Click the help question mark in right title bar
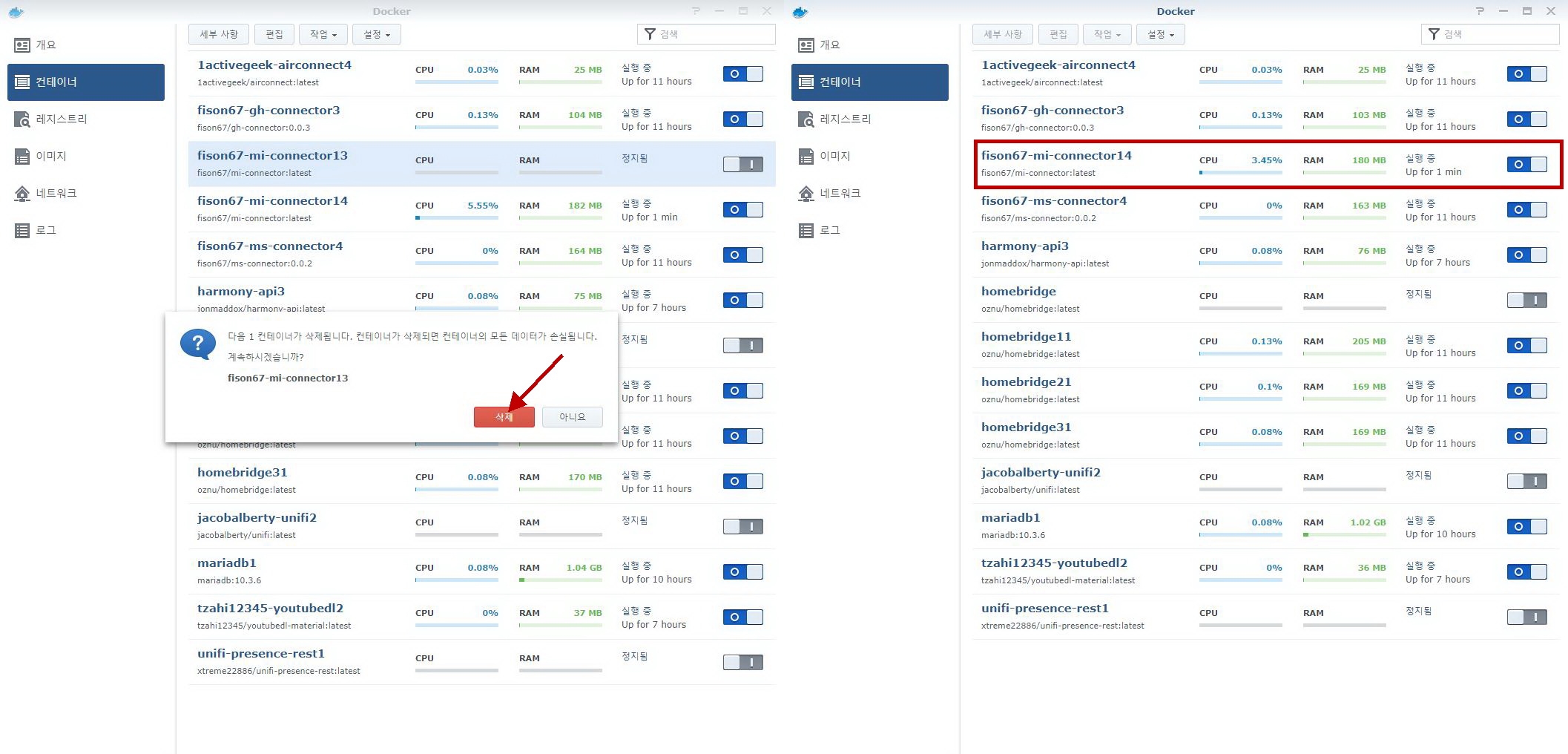Screen dimensions: 1568x754 (1480, 11)
